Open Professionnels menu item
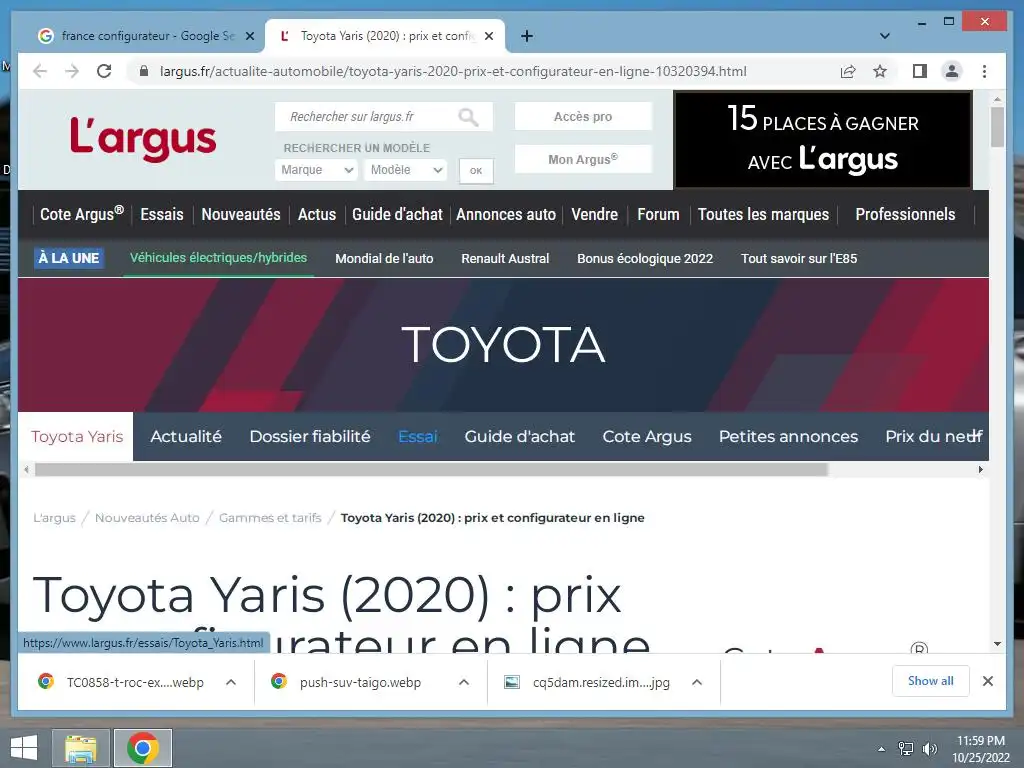 tap(905, 214)
